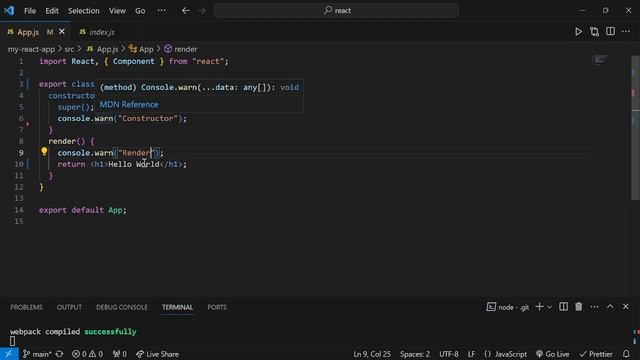The width and height of the screenshot is (640, 360).
Task: Click the editor vertical scrollbar
Action: coord(635,127)
